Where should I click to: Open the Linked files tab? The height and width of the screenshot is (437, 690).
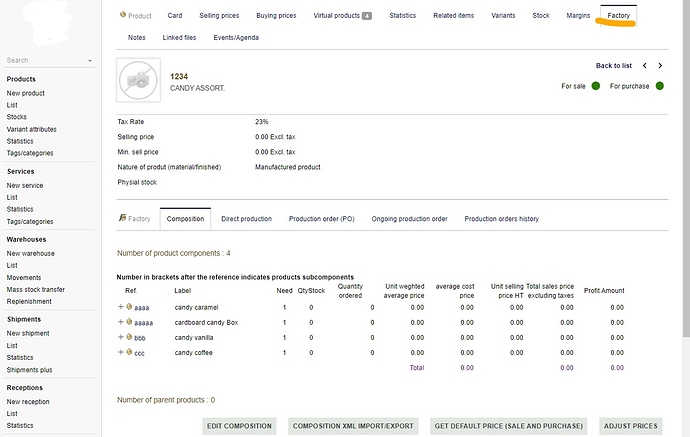[x=179, y=37]
